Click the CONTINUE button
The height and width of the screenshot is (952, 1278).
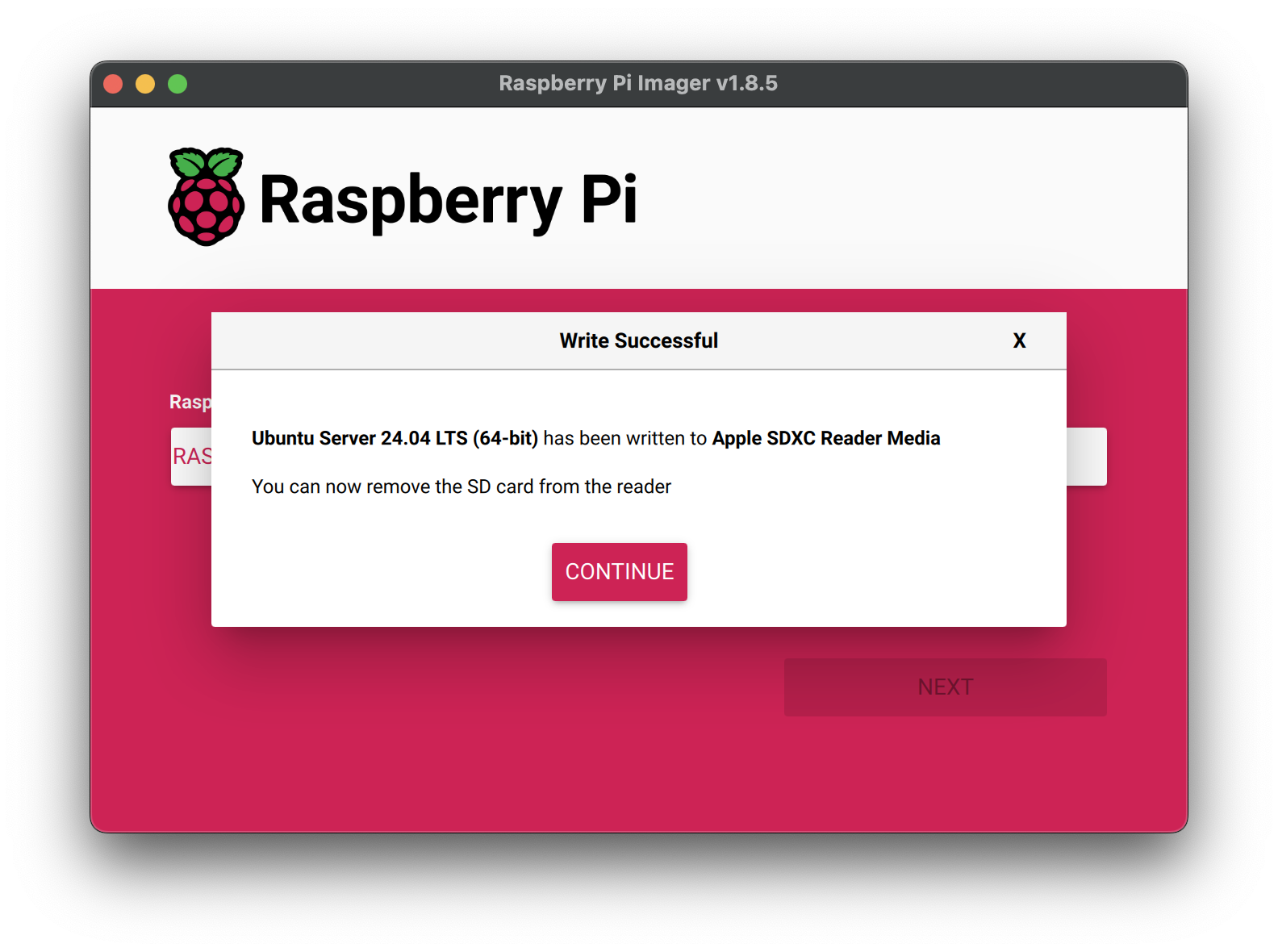[619, 571]
